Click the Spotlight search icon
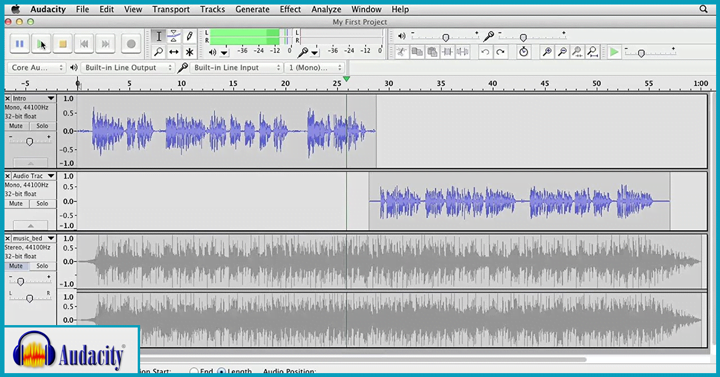 click(x=703, y=9)
